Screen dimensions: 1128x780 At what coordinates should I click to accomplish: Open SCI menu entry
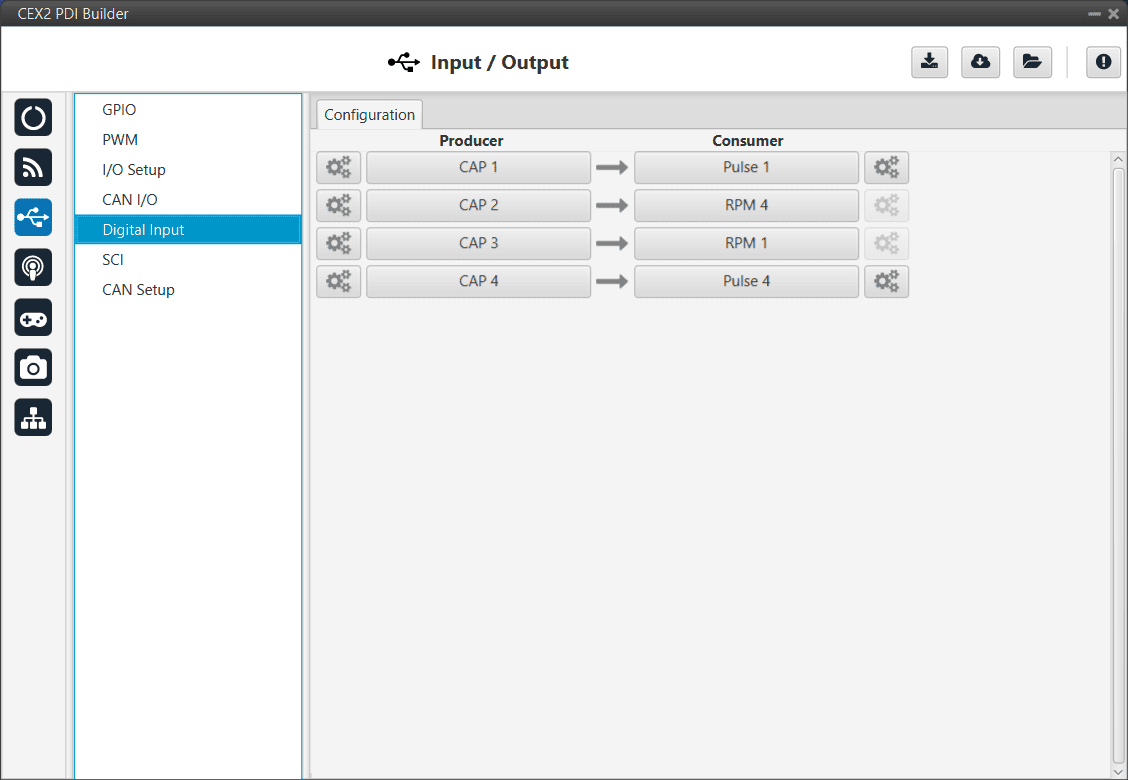[x=188, y=260]
